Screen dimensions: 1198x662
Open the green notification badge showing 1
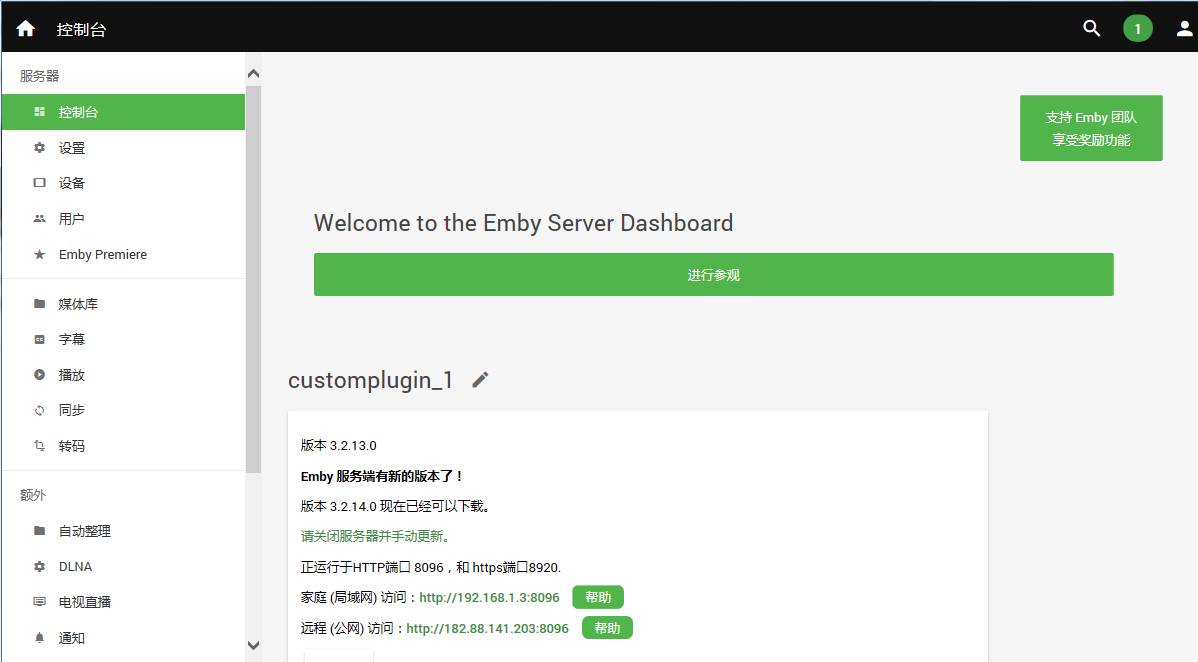point(1138,28)
